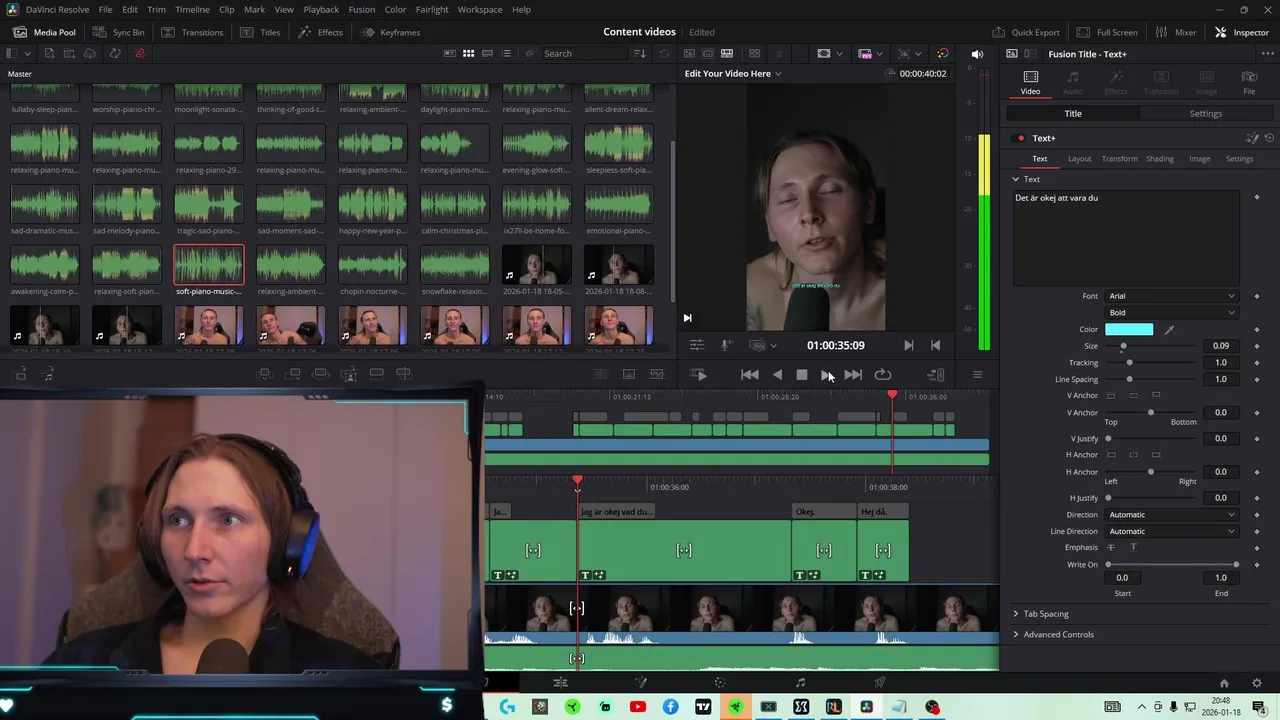The image size is (1280, 720).
Task: Open the Transform sub-tab of Text+
Action: [1119, 159]
